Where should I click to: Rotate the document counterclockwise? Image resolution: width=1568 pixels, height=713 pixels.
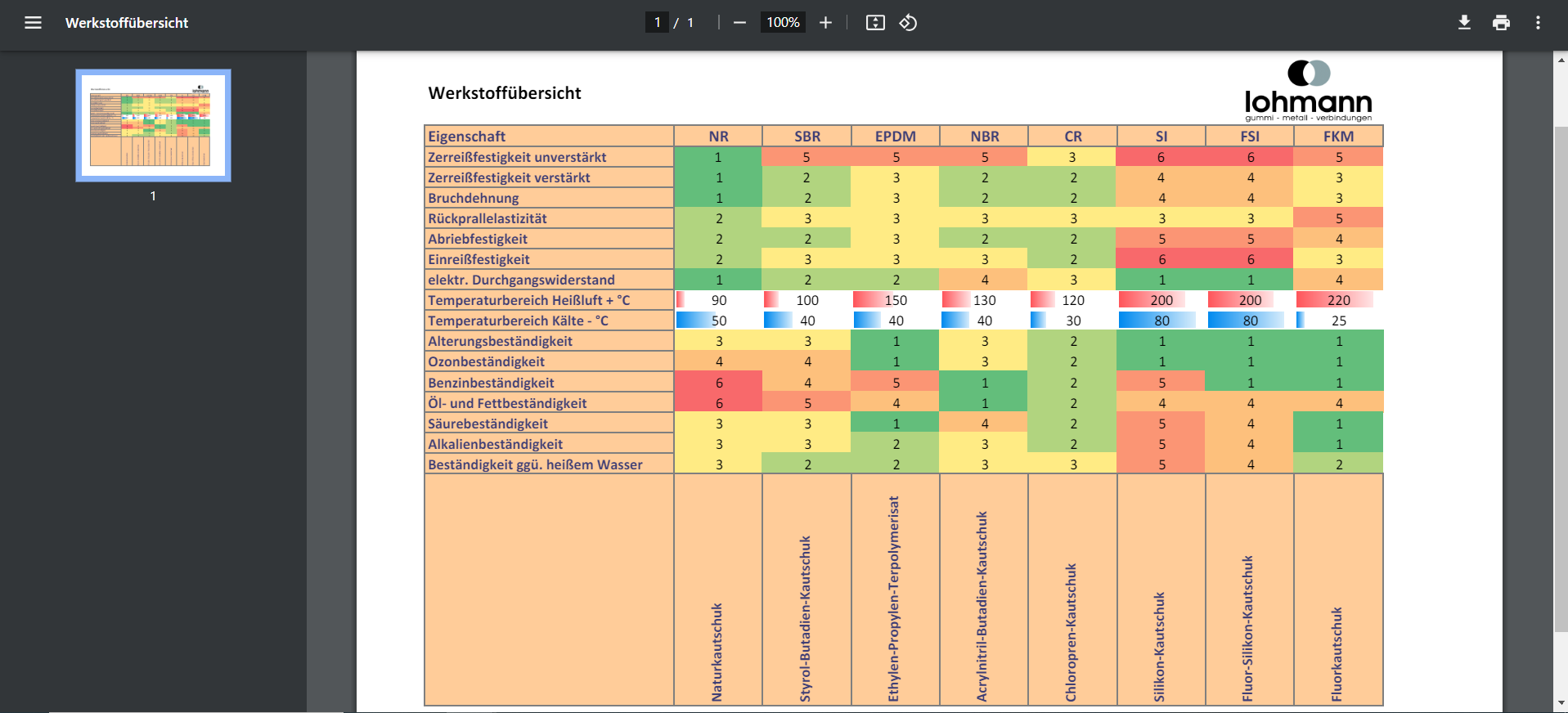[908, 23]
